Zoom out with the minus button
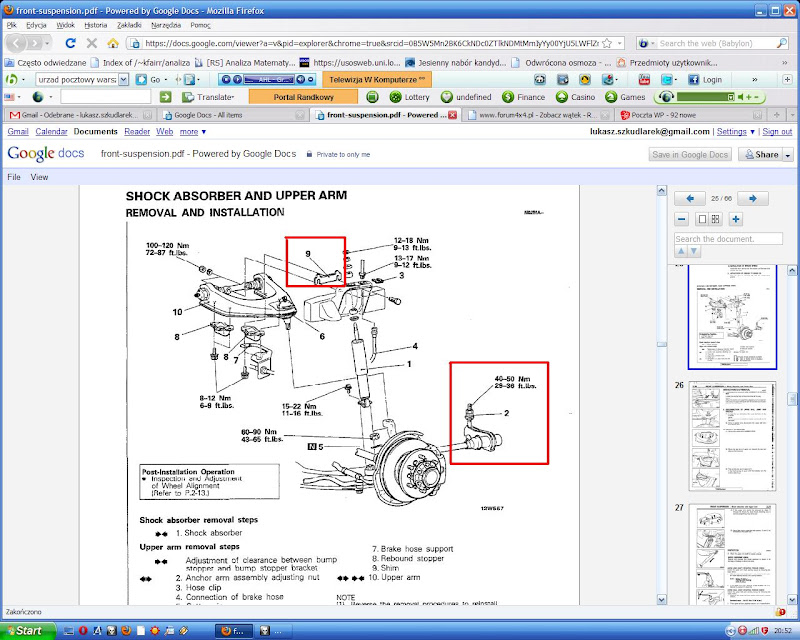The image size is (800, 640). point(682,219)
